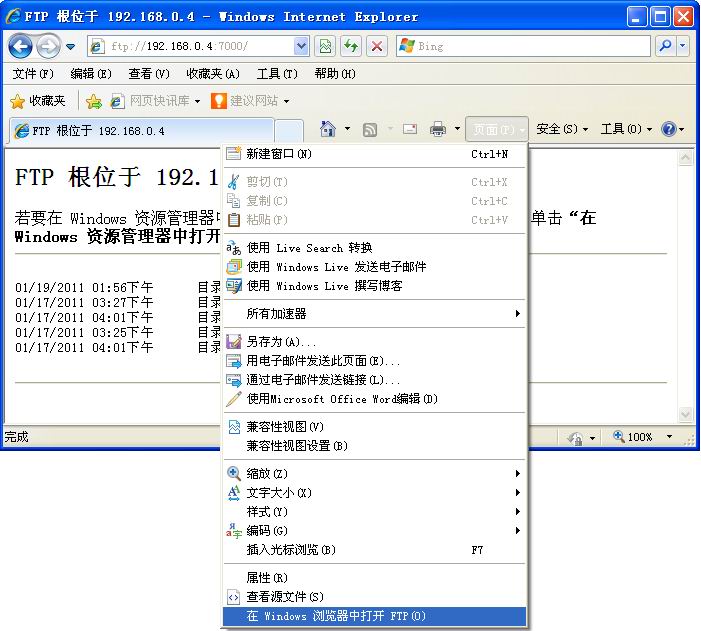Select 在 Windows 浏览器中打开 FTP menu item
This screenshot has width=701, height=631.
click(336, 616)
